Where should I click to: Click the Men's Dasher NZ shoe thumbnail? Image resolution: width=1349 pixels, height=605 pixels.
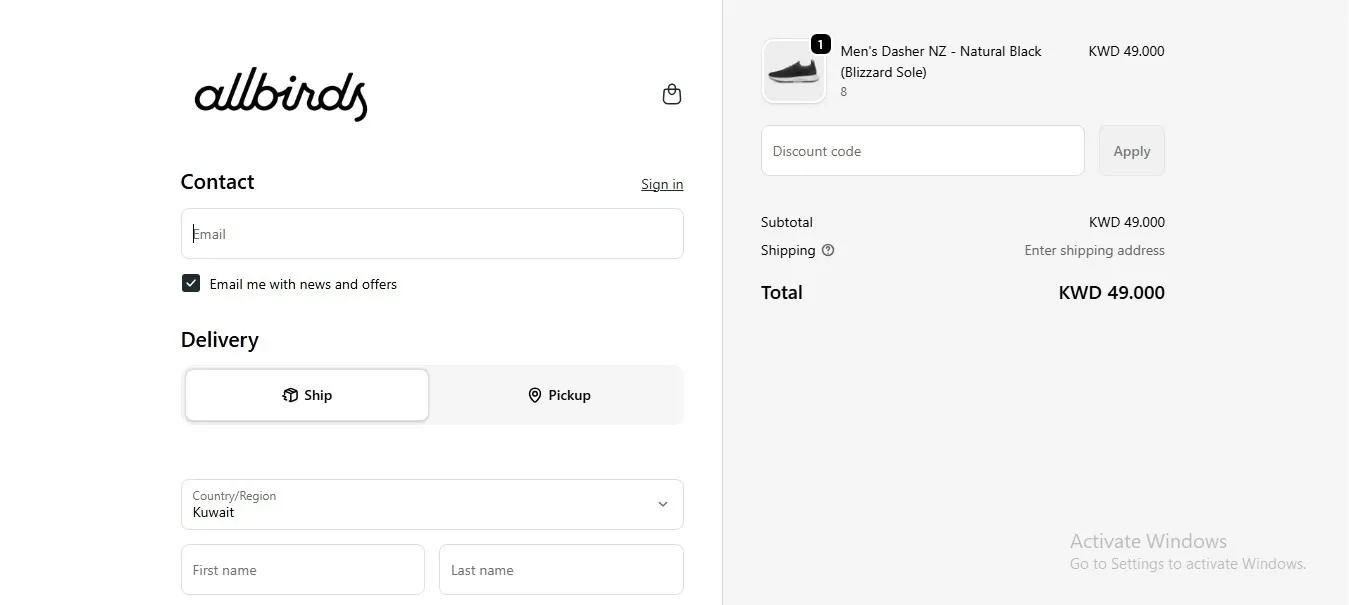pyautogui.click(x=794, y=71)
